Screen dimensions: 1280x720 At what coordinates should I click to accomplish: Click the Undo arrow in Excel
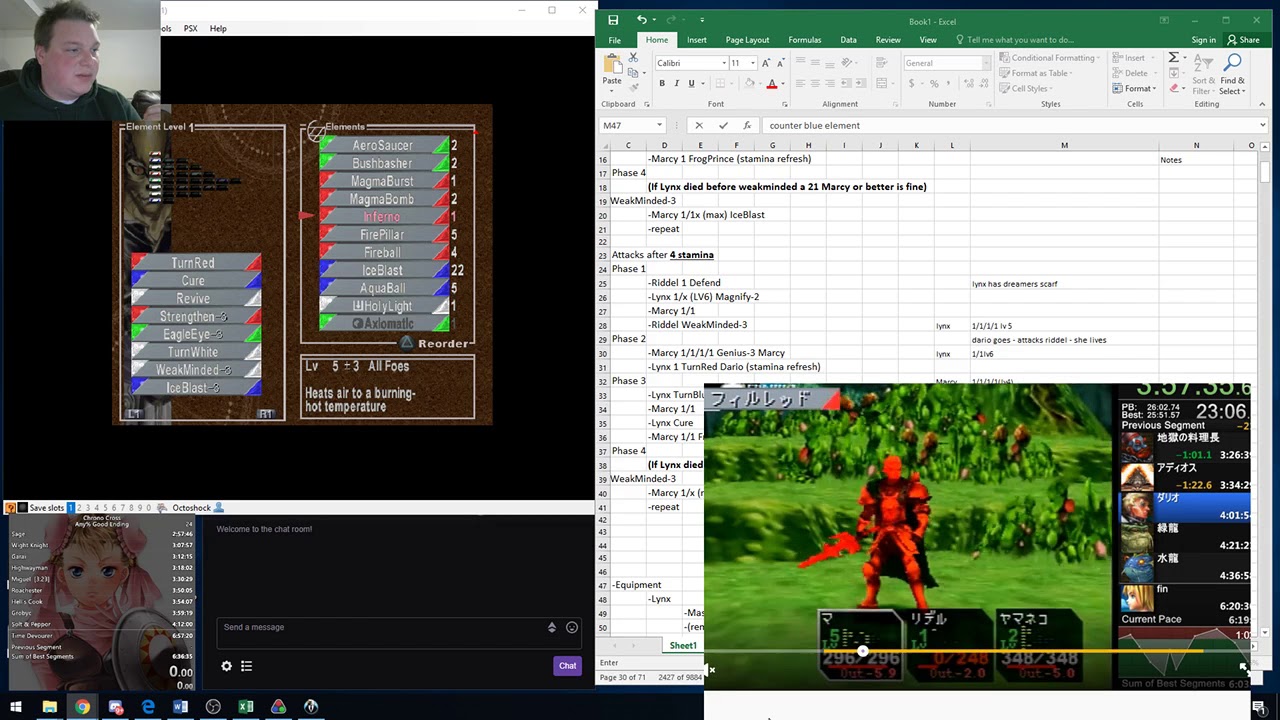(641, 20)
